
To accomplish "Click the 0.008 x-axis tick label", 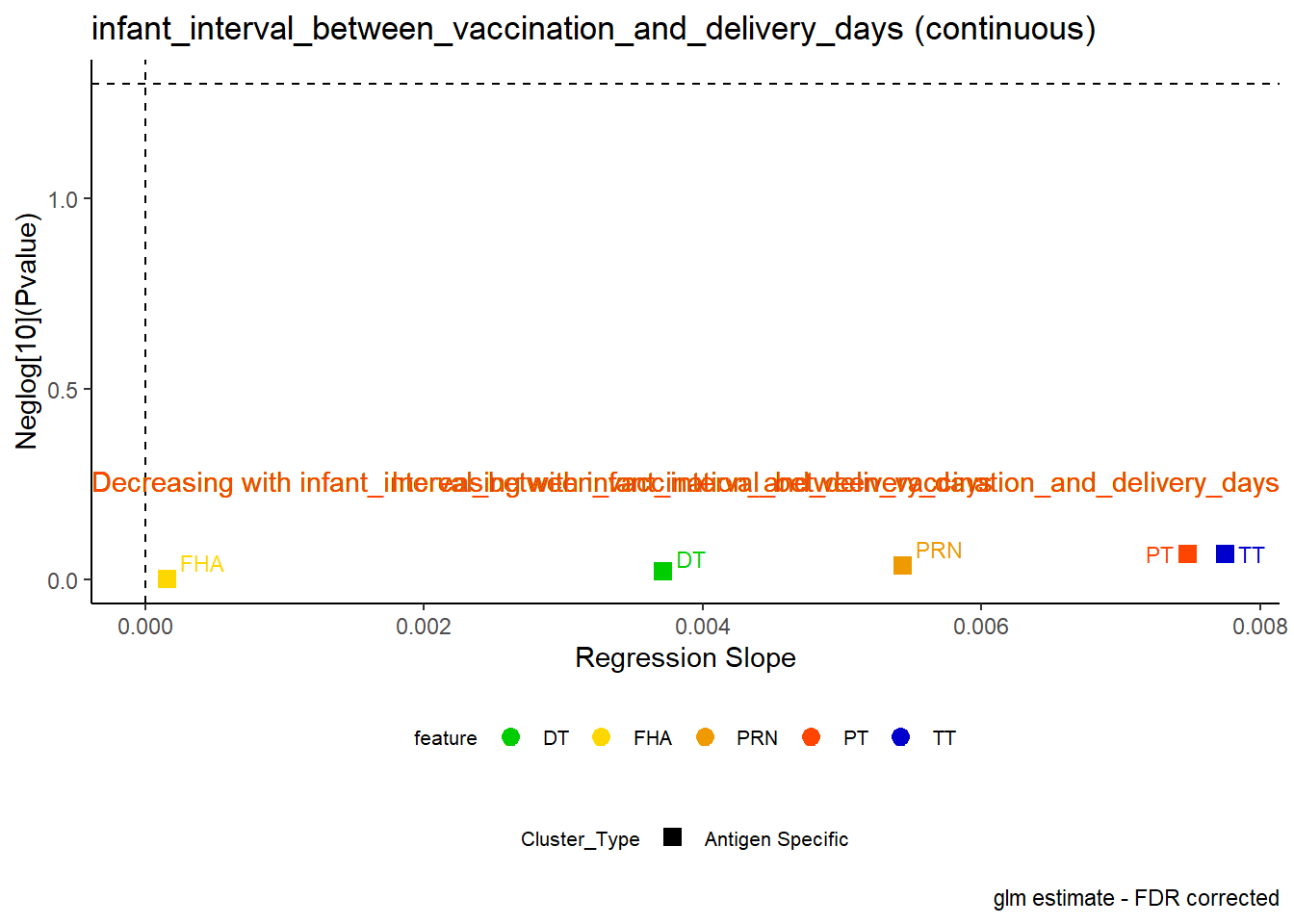I will (x=1260, y=628).
